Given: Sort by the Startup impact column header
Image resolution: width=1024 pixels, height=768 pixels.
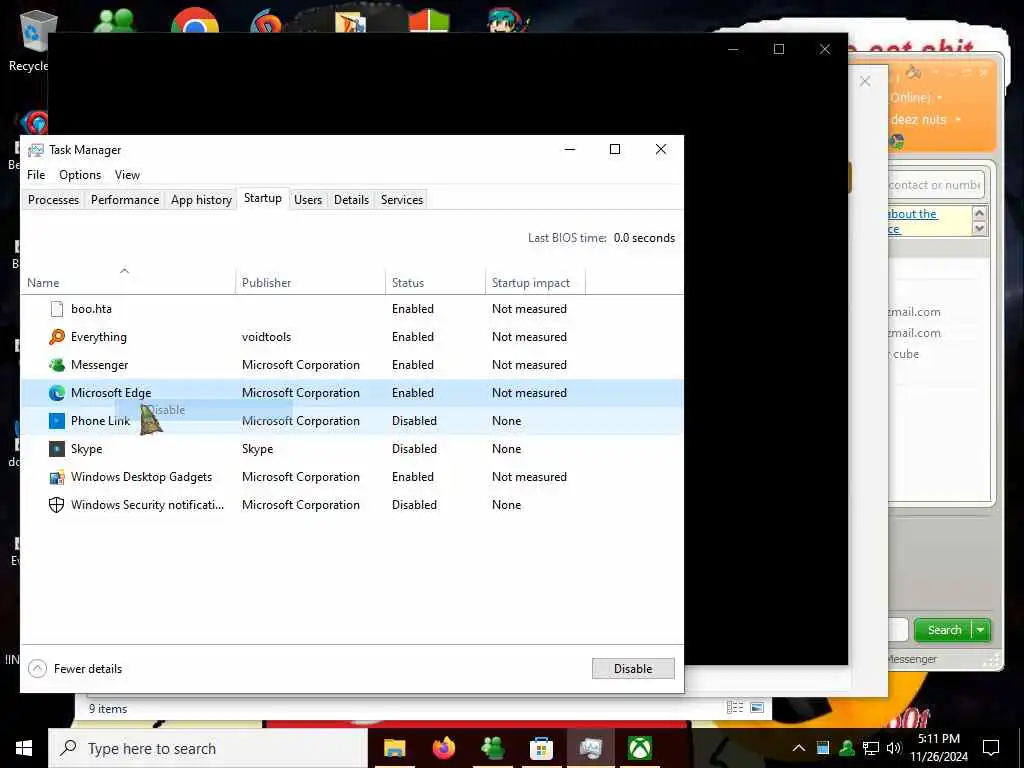Looking at the screenshot, I should 535,282.
